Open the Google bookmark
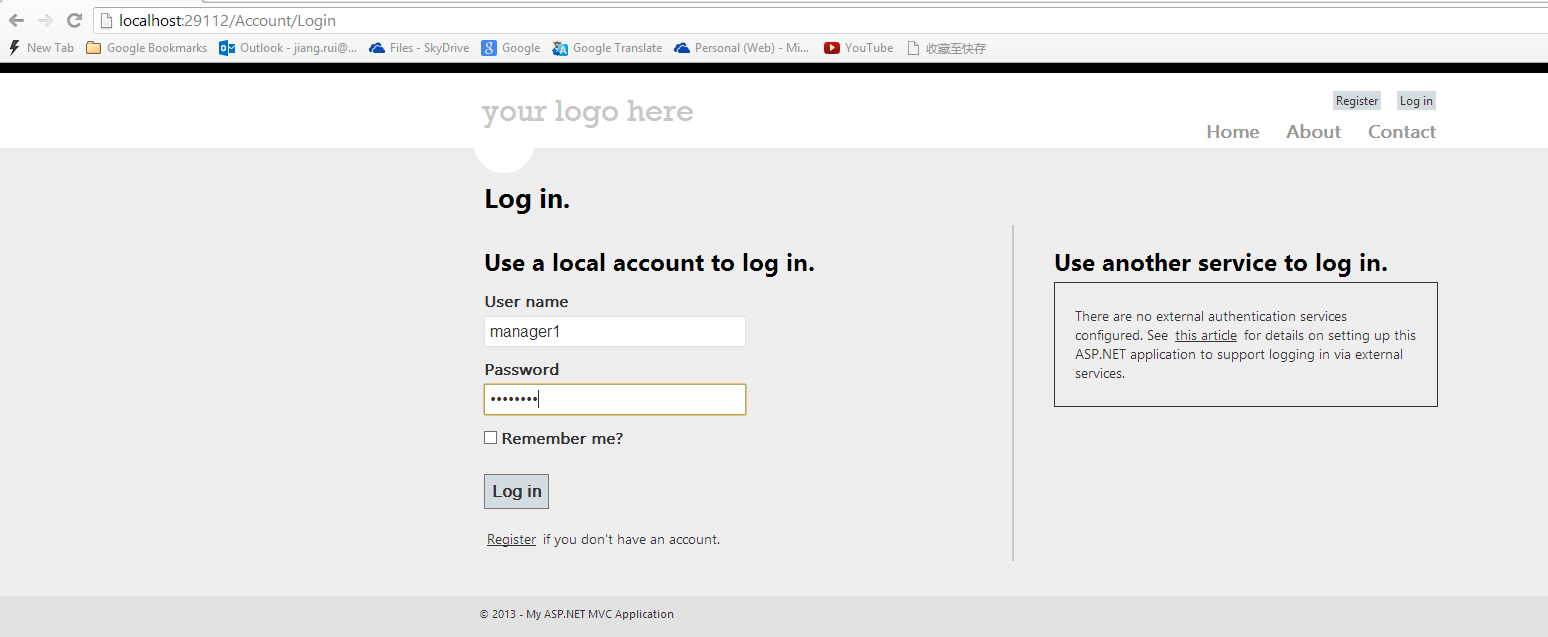 click(x=511, y=48)
